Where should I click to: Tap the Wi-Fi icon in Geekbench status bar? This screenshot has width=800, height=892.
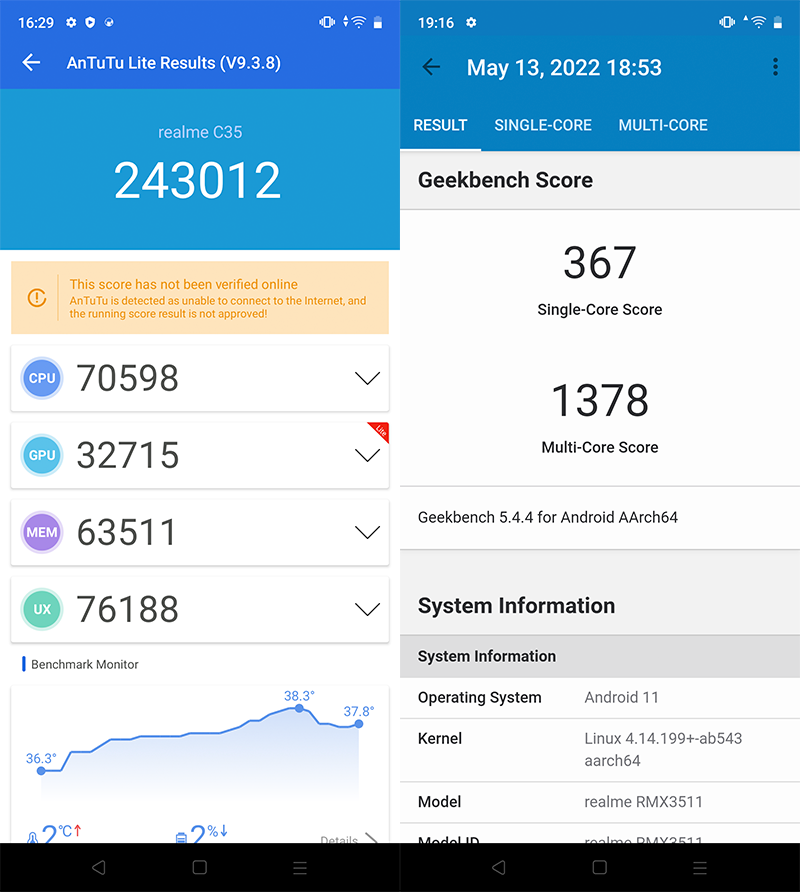click(x=758, y=22)
